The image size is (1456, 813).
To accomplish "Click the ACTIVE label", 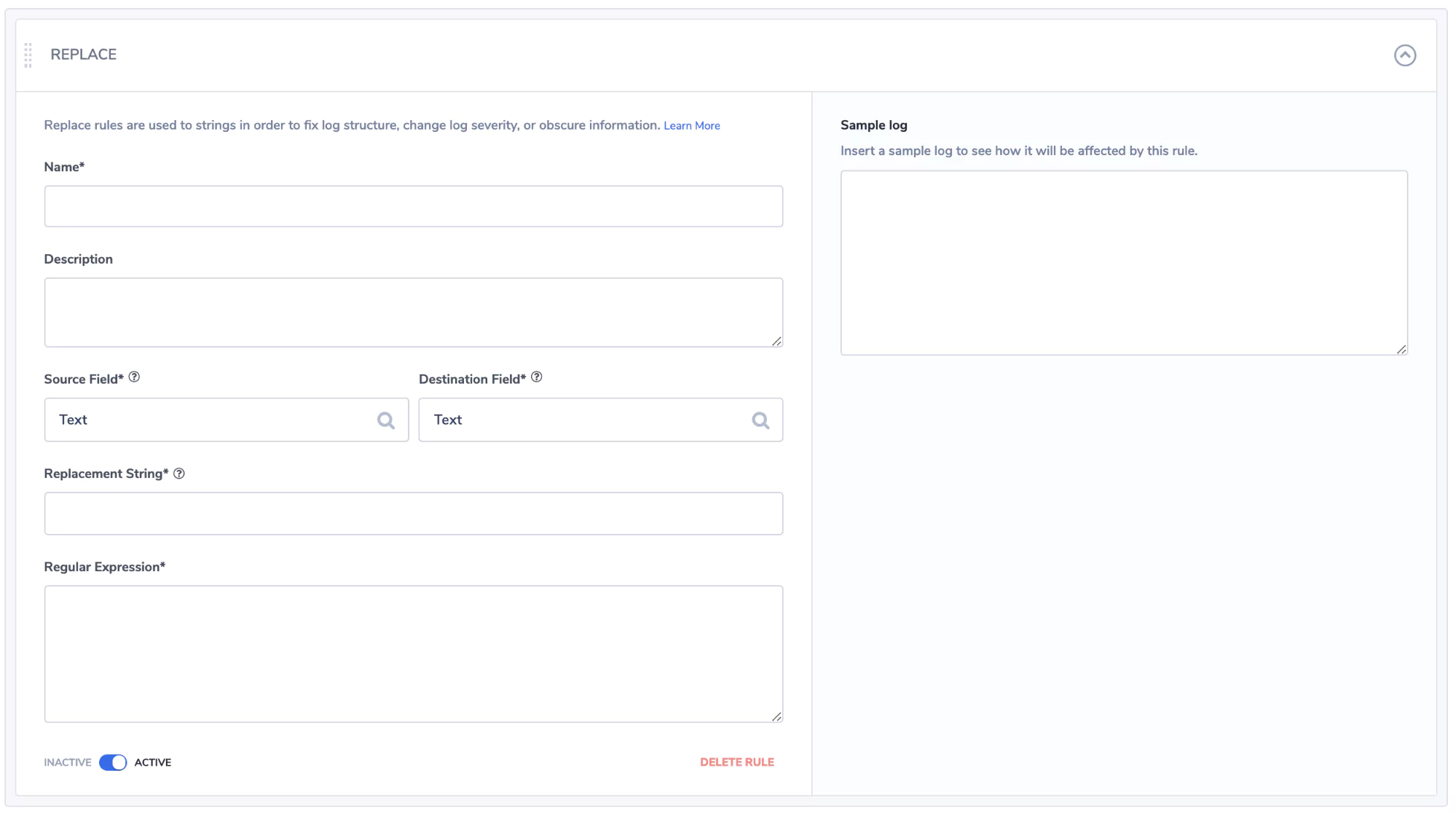I will 153,763.
